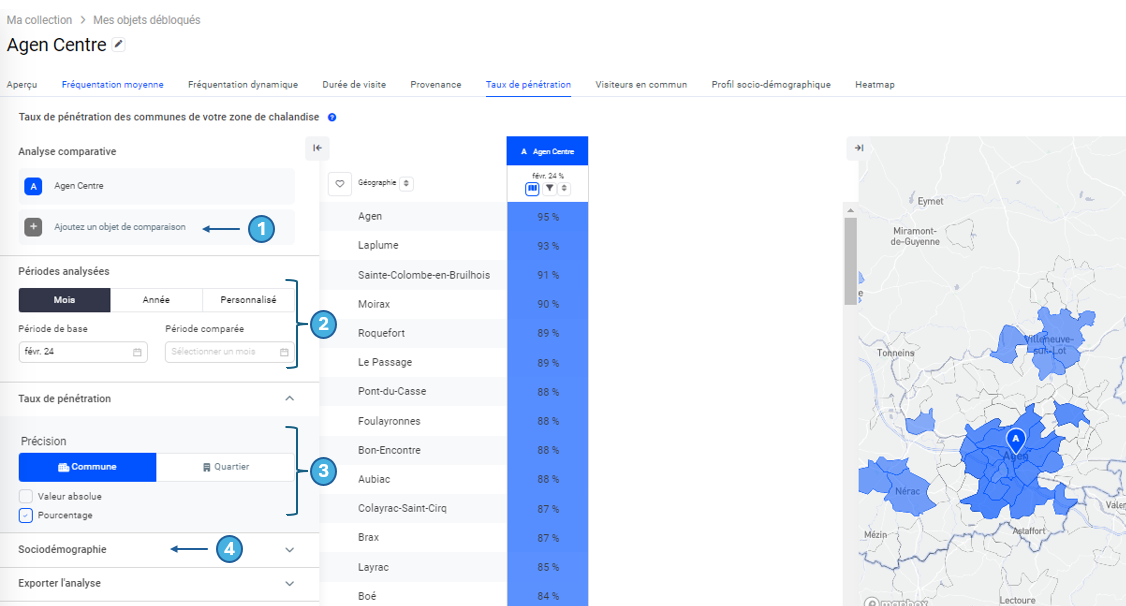Uncheck the Pourcentage checkbox
The image size is (1126, 606).
click(x=25, y=515)
